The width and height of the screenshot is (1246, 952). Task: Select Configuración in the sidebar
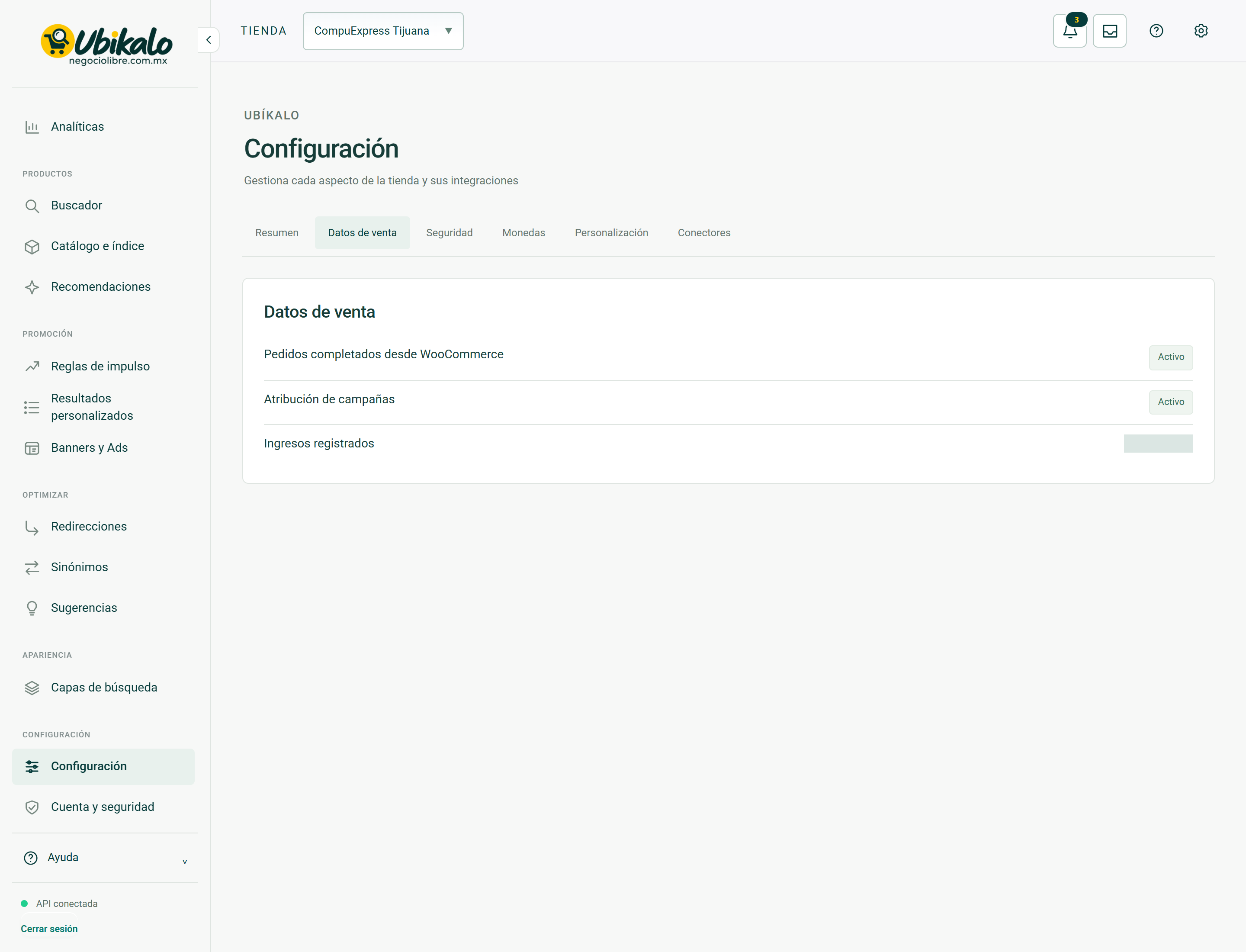(103, 767)
